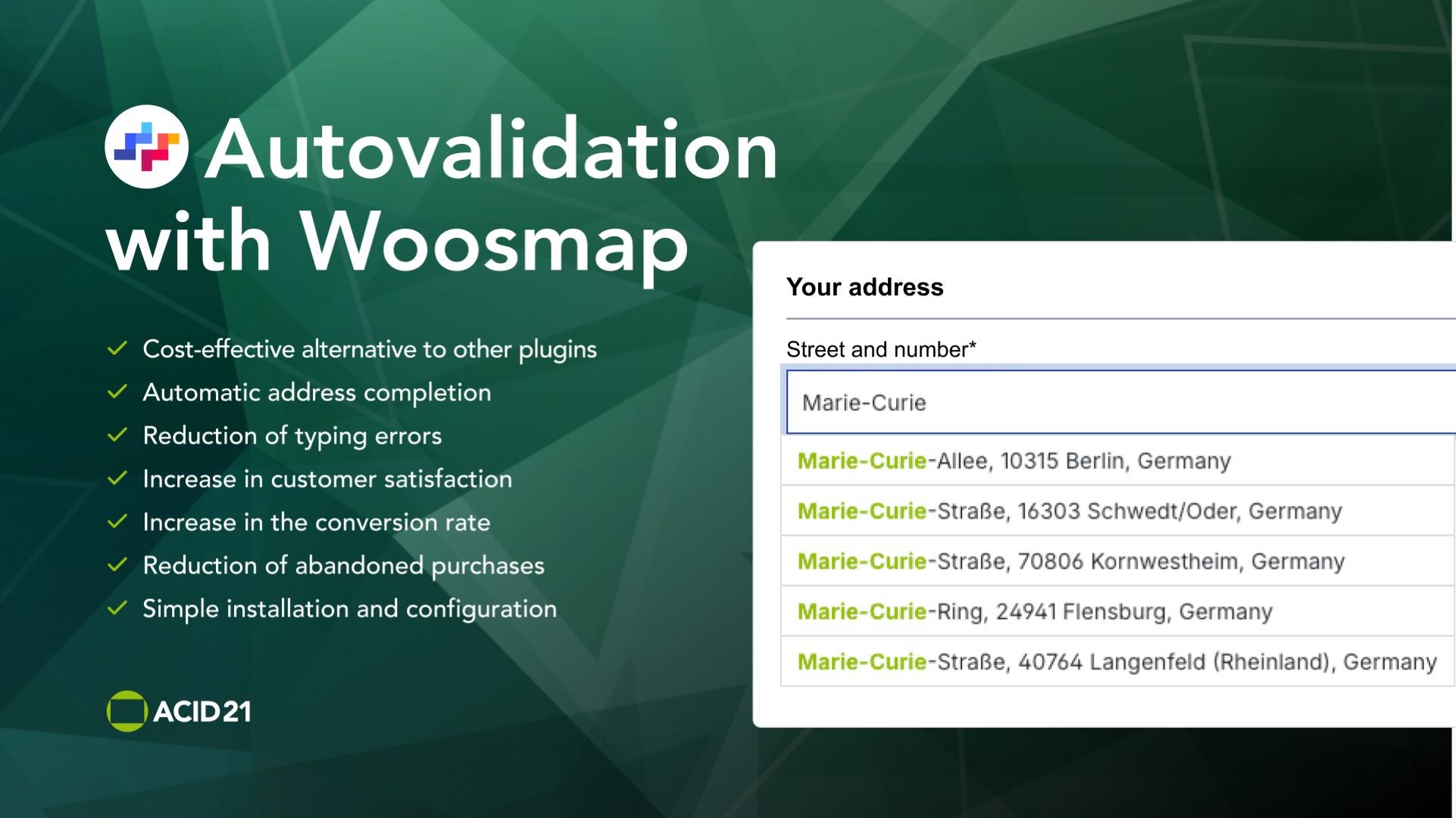Click the Woosmap logo icon

coord(146,147)
